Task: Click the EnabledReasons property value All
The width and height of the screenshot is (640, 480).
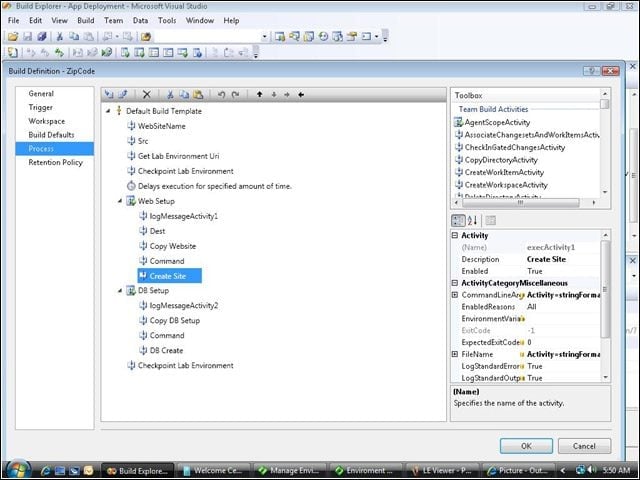Action: pyautogui.click(x=531, y=307)
